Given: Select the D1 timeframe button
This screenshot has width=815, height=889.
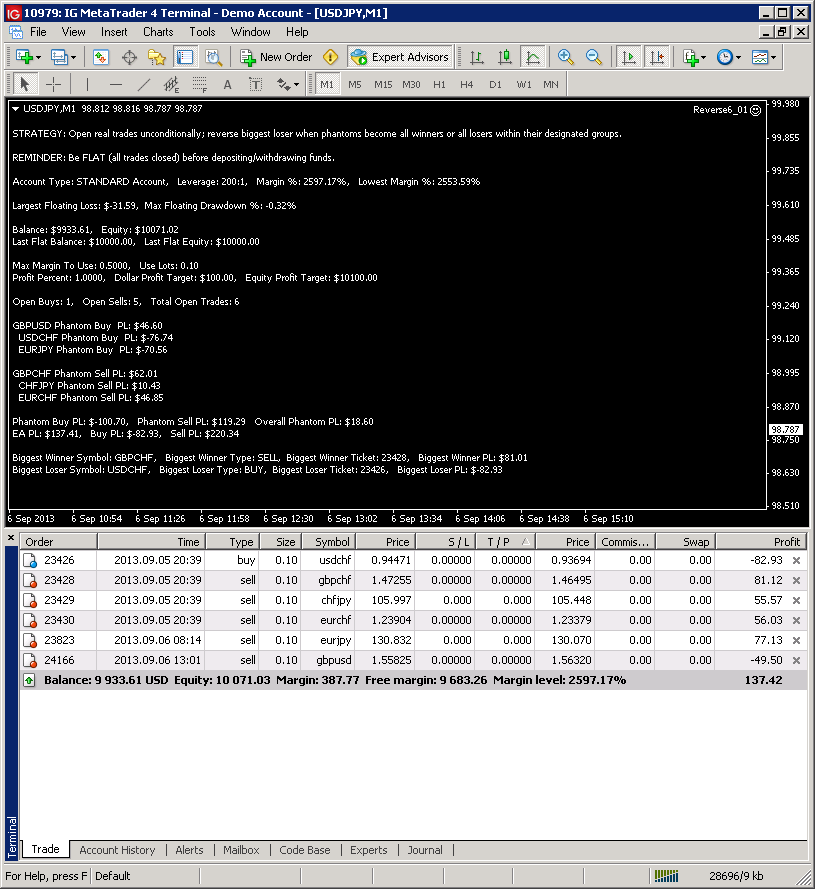Looking at the screenshot, I should click(x=495, y=84).
